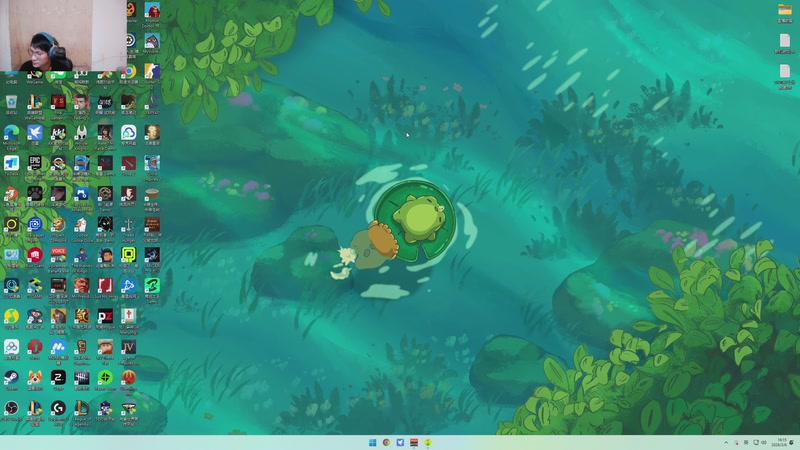
Task: Select the KK logo desktop icon
Action: [x=58, y=133]
